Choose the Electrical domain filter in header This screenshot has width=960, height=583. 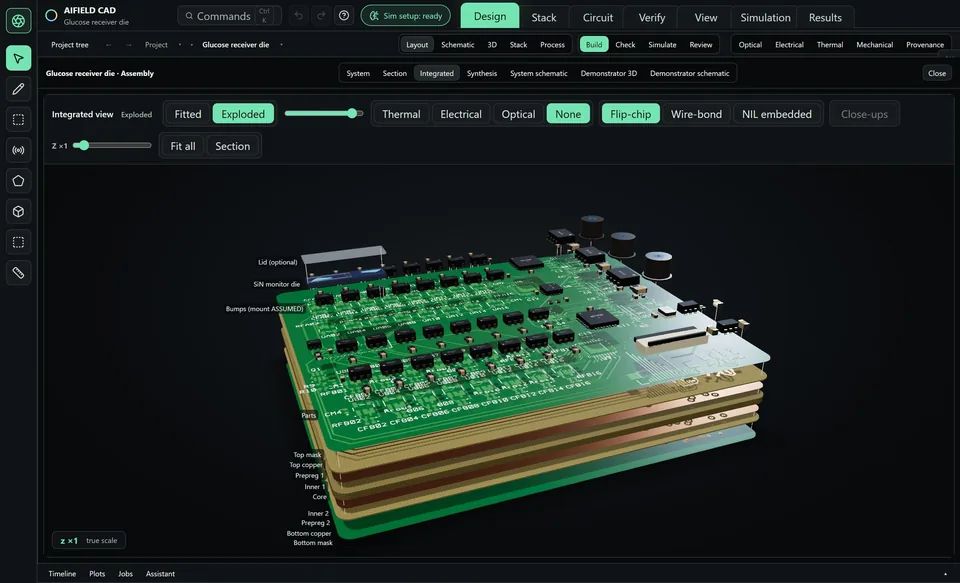point(789,45)
